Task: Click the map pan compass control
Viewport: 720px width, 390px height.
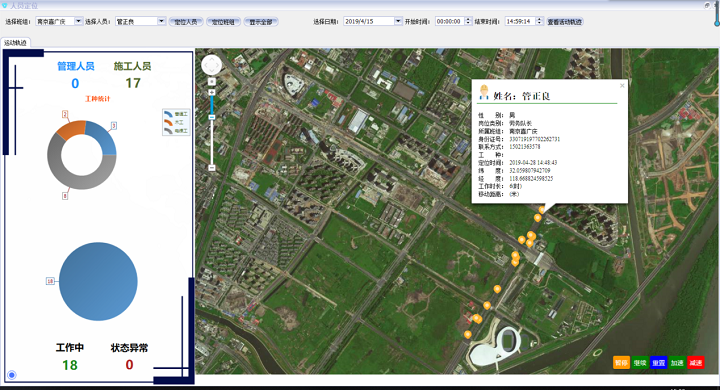Action: click(212, 65)
